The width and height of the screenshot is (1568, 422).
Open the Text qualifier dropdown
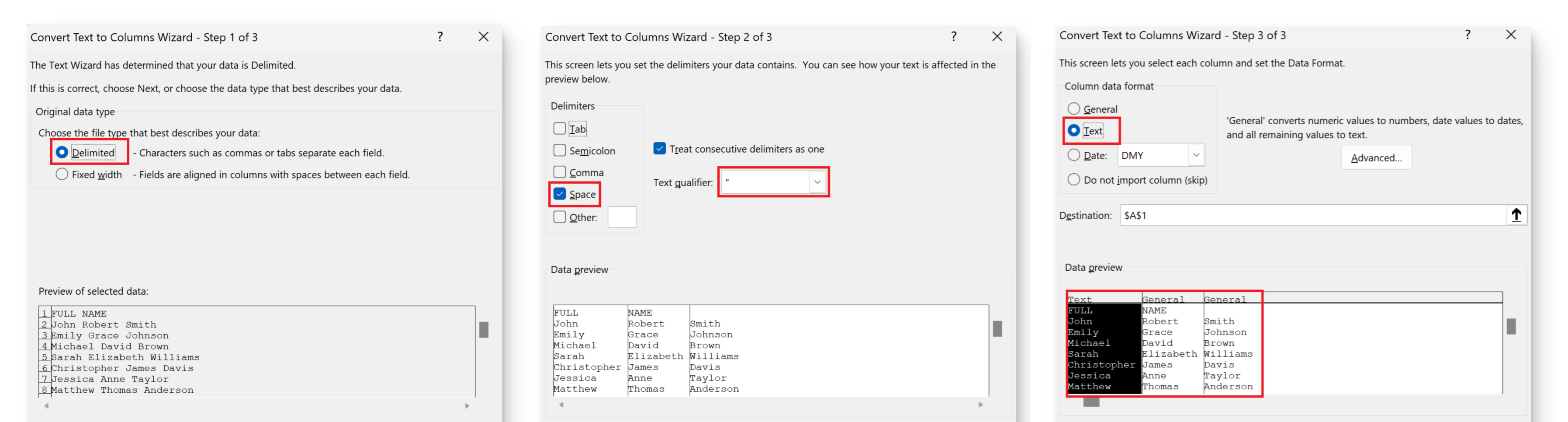coord(817,181)
